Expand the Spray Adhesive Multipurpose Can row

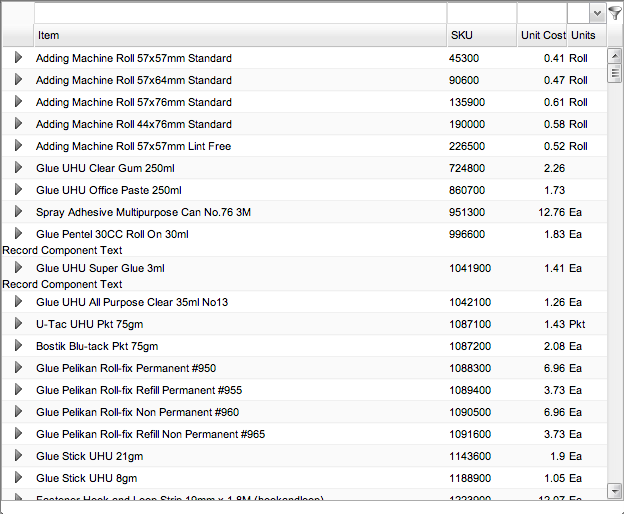point(18,212)
